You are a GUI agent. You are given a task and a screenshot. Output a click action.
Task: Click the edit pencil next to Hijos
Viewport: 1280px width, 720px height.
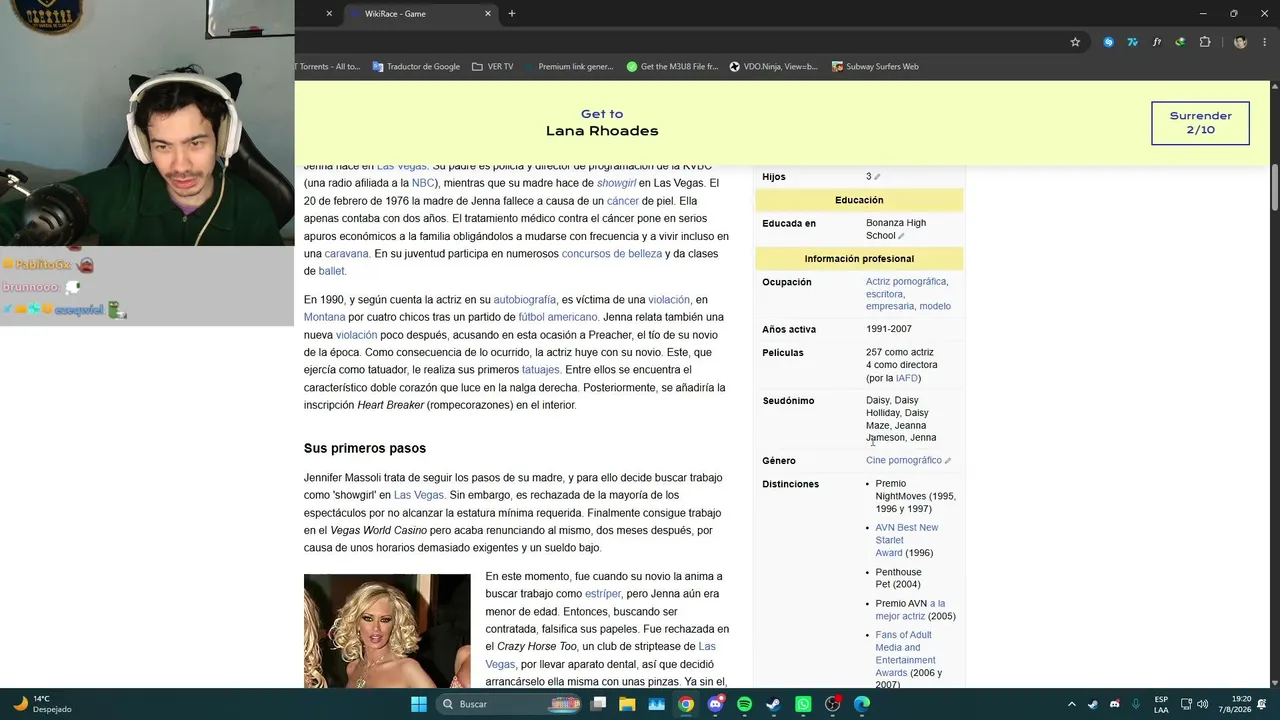pyautogui.click(x=877, y=177)
